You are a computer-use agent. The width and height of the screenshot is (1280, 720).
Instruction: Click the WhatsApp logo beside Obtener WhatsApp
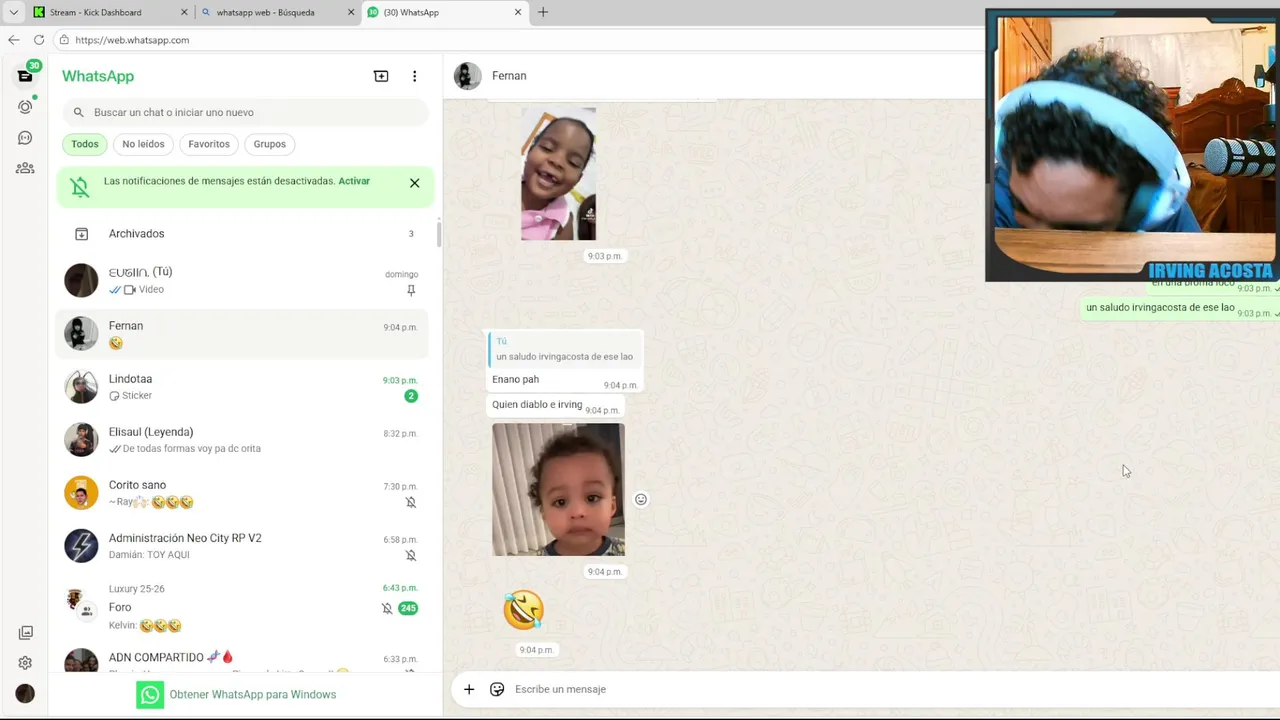click(150, 695)
